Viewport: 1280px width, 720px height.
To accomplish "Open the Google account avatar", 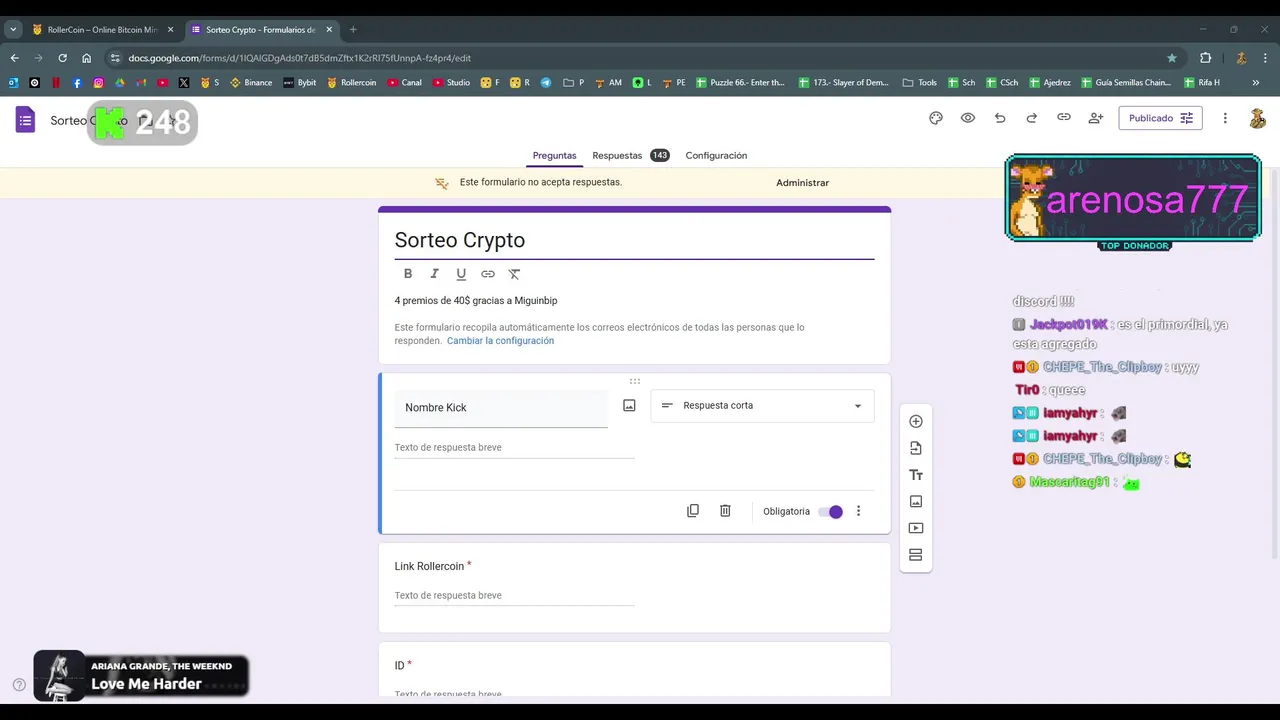I will tap(1258, 118).
